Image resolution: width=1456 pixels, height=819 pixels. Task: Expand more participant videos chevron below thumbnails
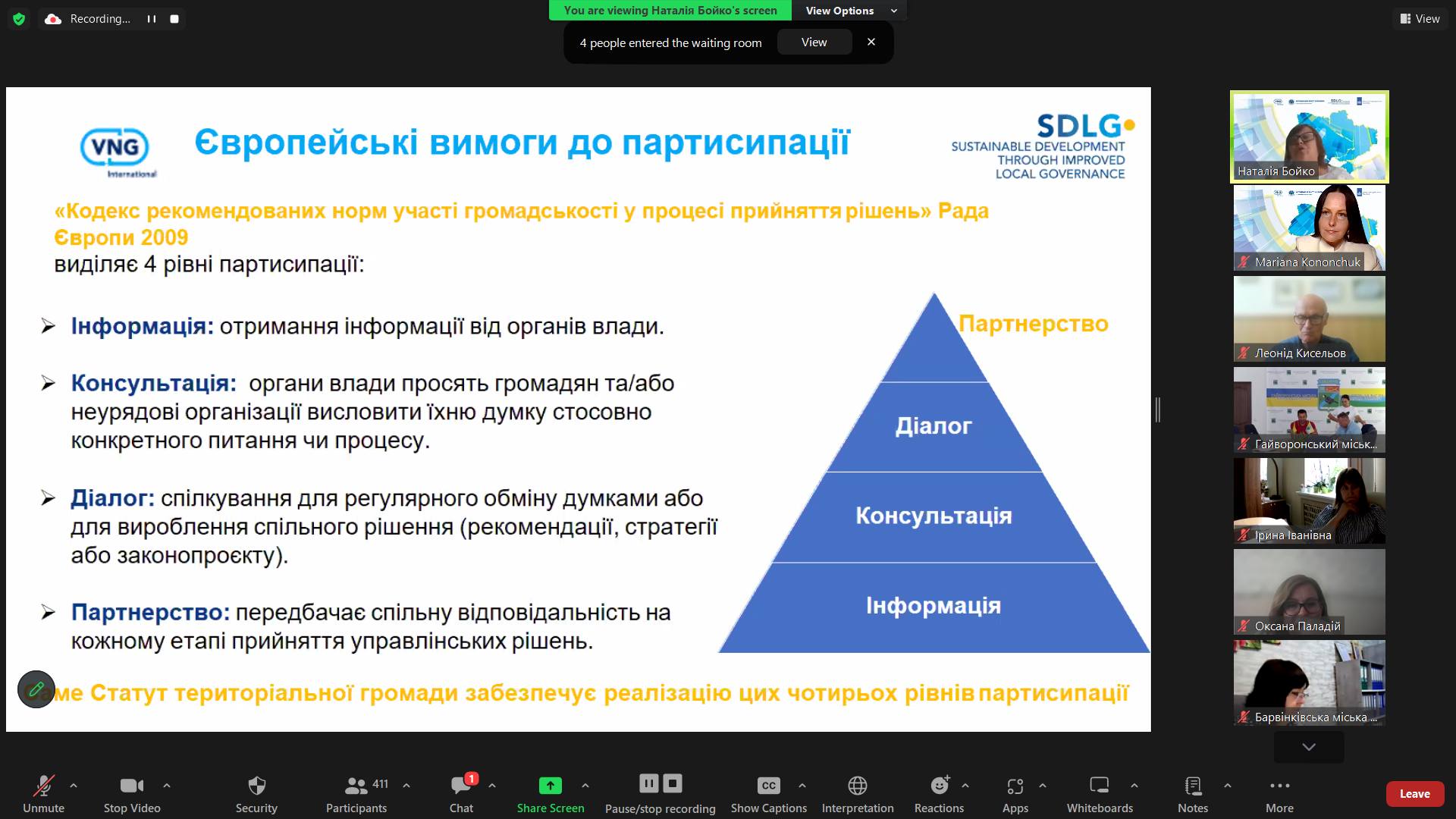click(x=1309, y=747)
